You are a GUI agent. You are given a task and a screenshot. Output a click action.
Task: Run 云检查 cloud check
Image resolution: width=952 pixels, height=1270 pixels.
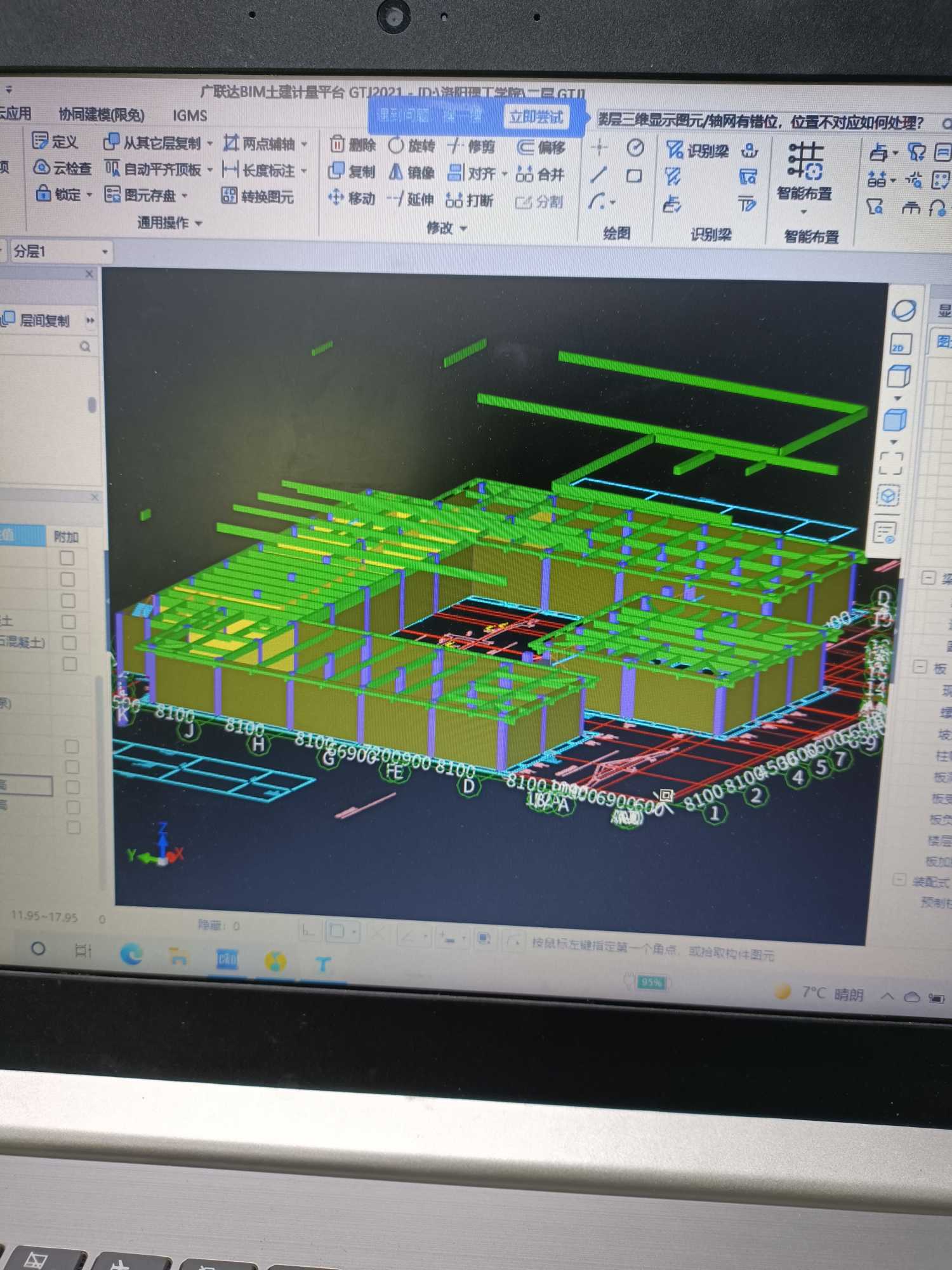62,168
